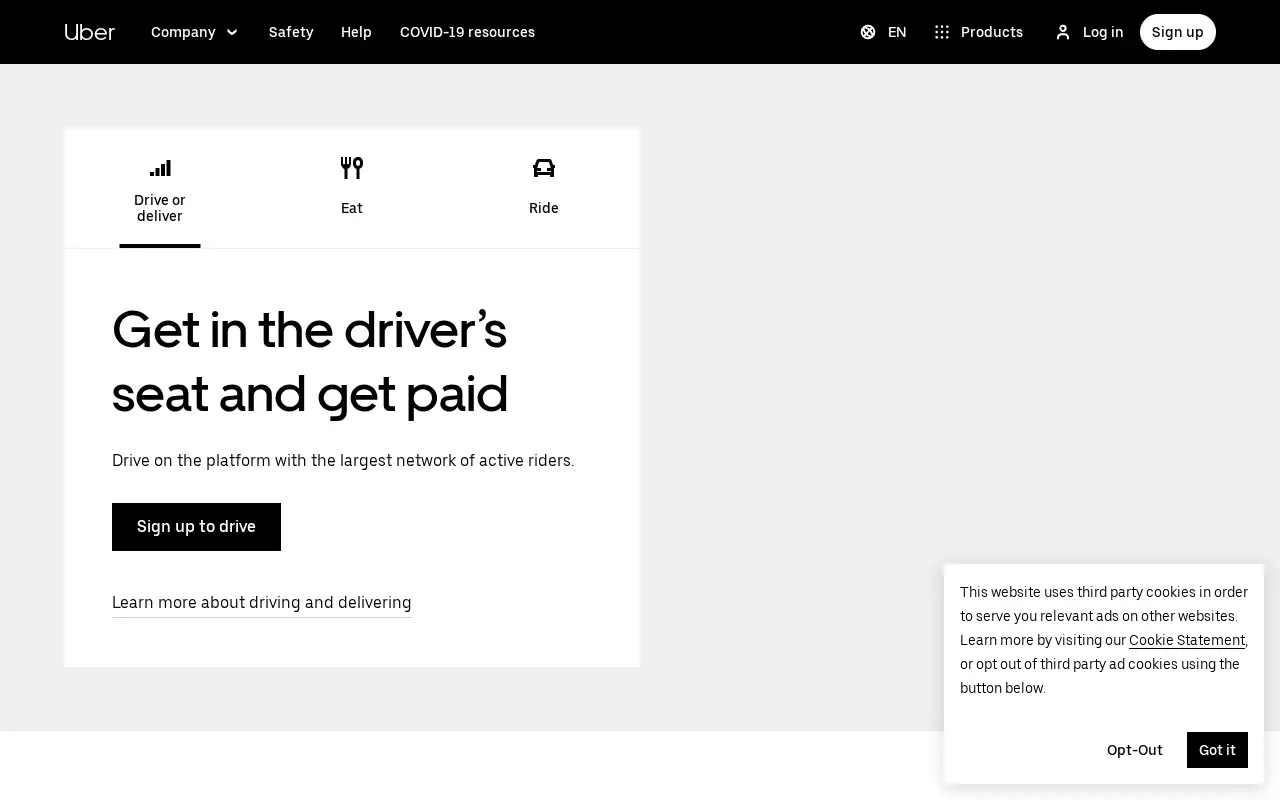1280x800 pixels.
Task: Click Opt-Out of ad cookies
Action: pyautogui.click(x=1135, y=750)
